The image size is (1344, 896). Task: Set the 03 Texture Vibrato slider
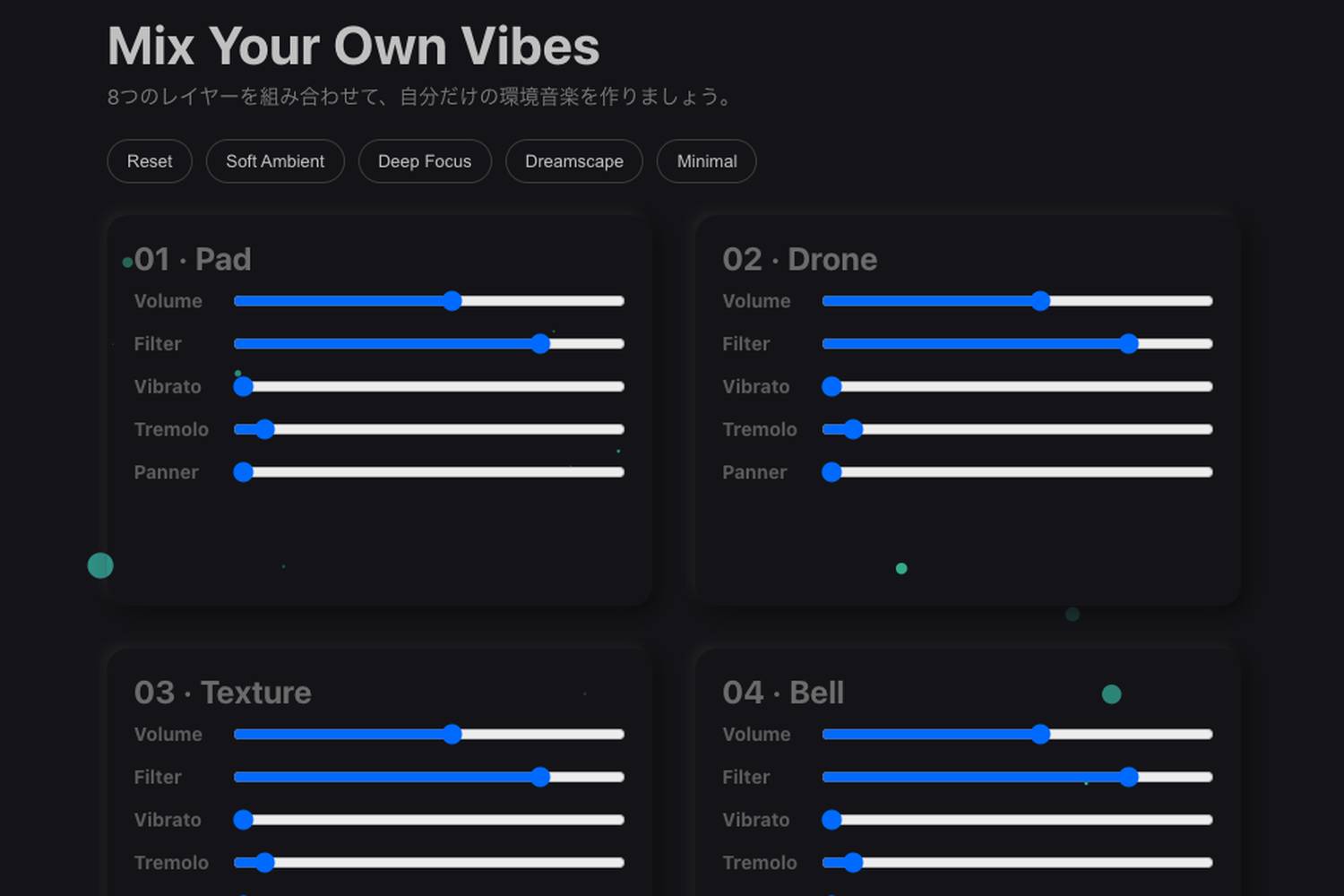pyautogui.click(x=429, y=820)
